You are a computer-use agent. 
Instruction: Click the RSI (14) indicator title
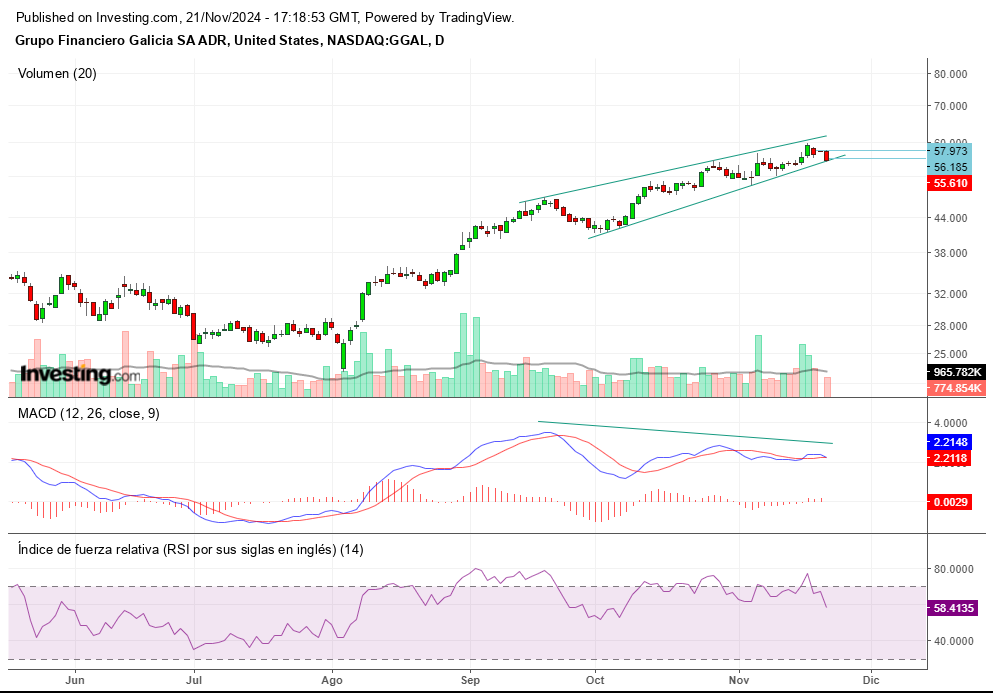point(191,549)
